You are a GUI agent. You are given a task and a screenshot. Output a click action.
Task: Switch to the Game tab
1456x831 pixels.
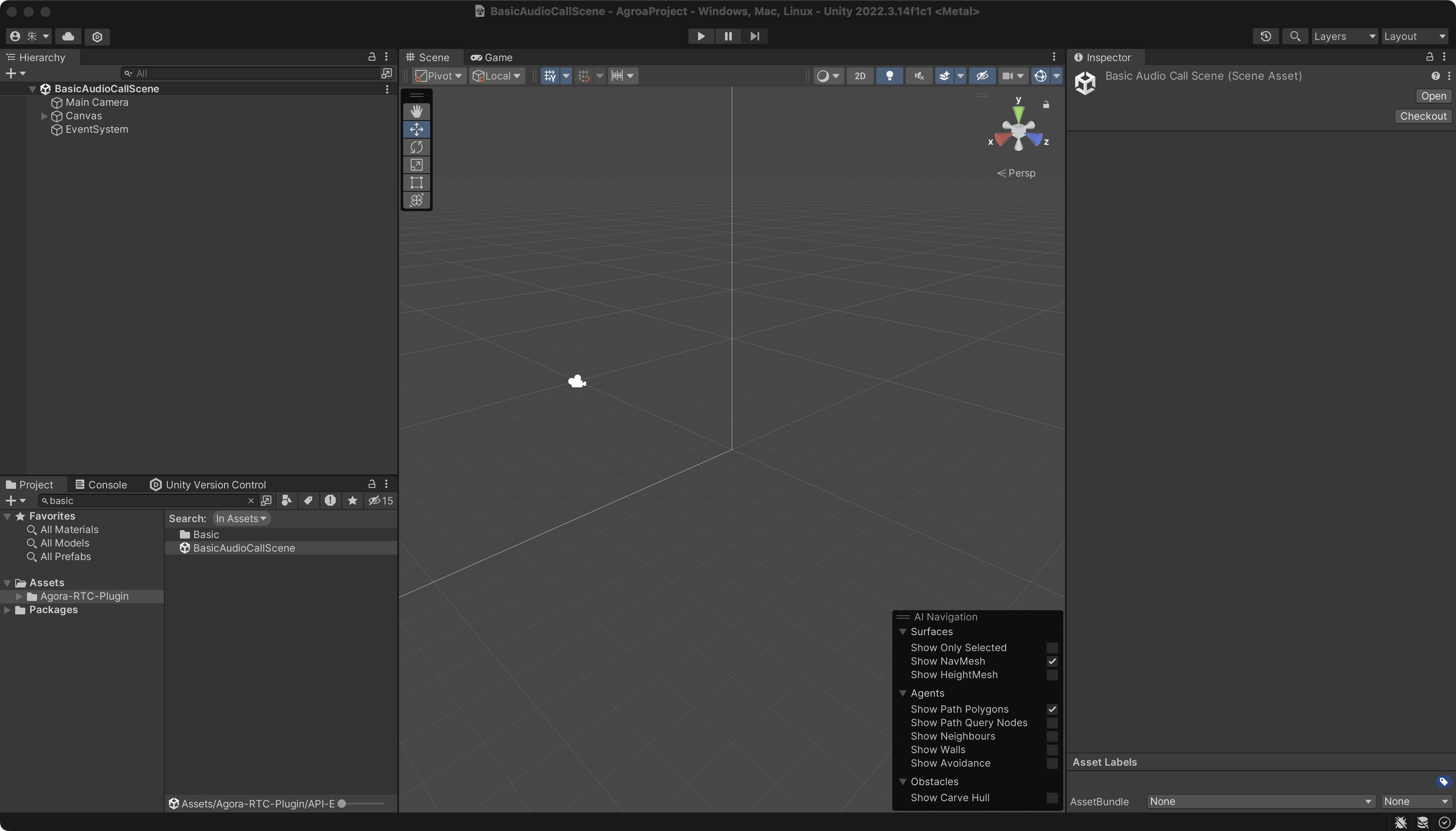(x=491, y=57)
